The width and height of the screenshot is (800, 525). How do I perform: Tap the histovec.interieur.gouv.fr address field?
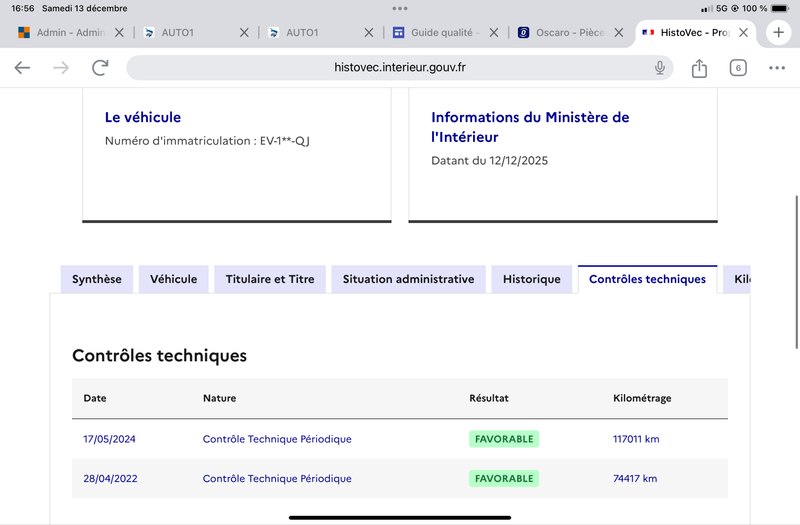(400, 68)
